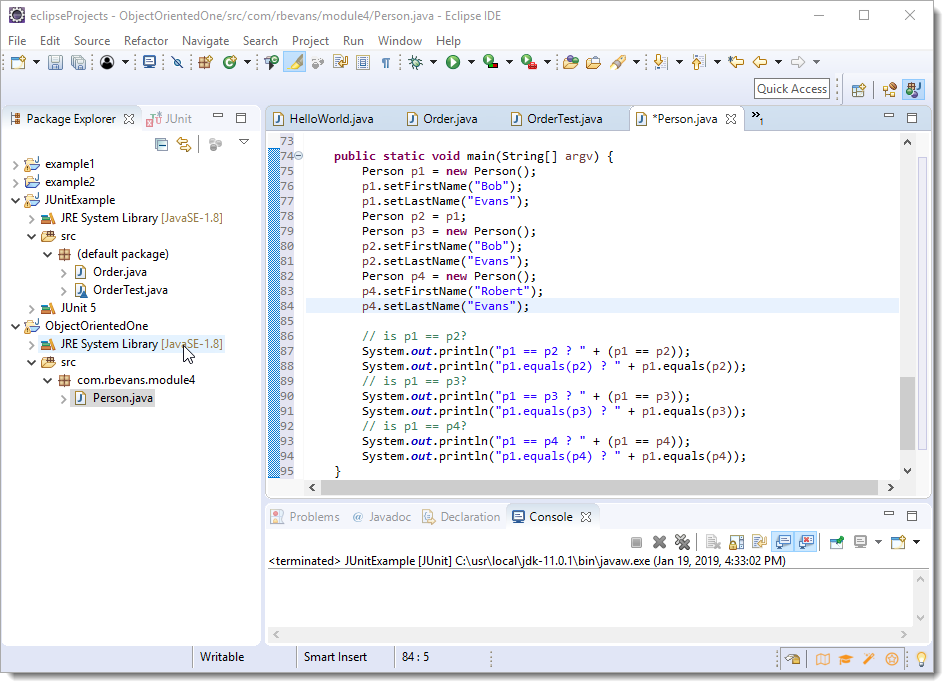
Task: Run the program with green play button
Action: tap(453, 62)
